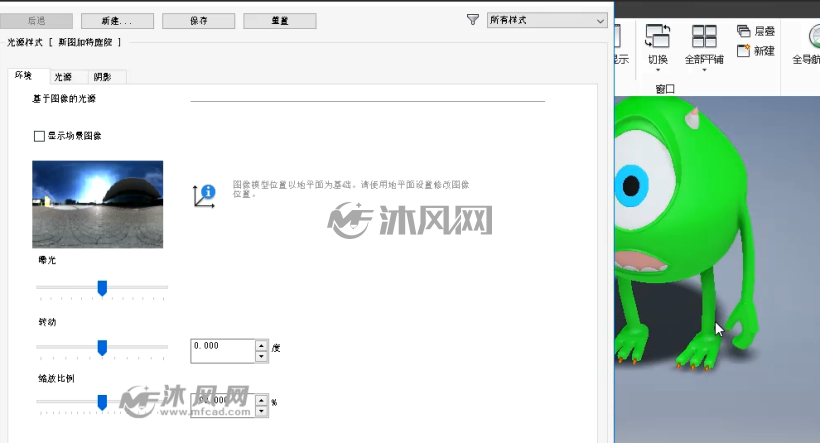Expand the 切换 dropdown arrow
The height and width of the screenshot is (443, 820).
[658, 70]
